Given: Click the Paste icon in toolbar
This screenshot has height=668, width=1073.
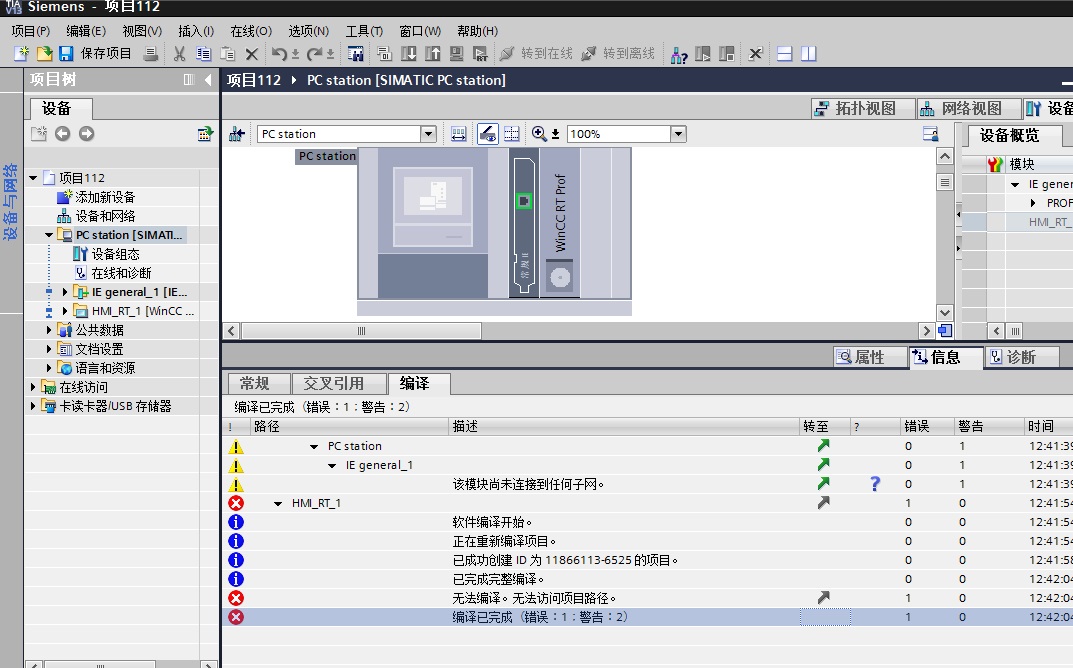Looking at the screenshot, I should coord(228,53).
